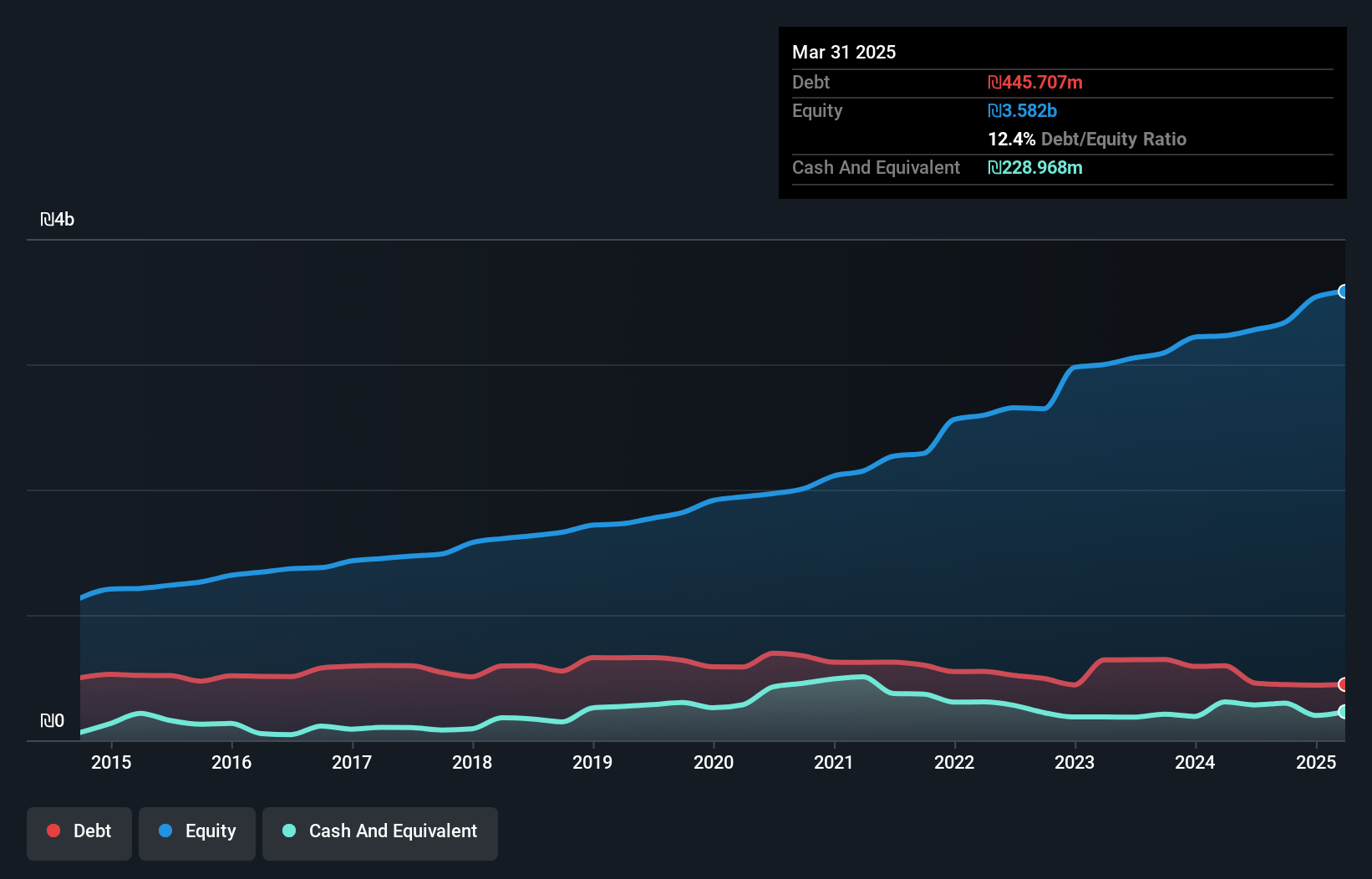
Task: Toggle the Debt series legend button
Action: (79, 832)
